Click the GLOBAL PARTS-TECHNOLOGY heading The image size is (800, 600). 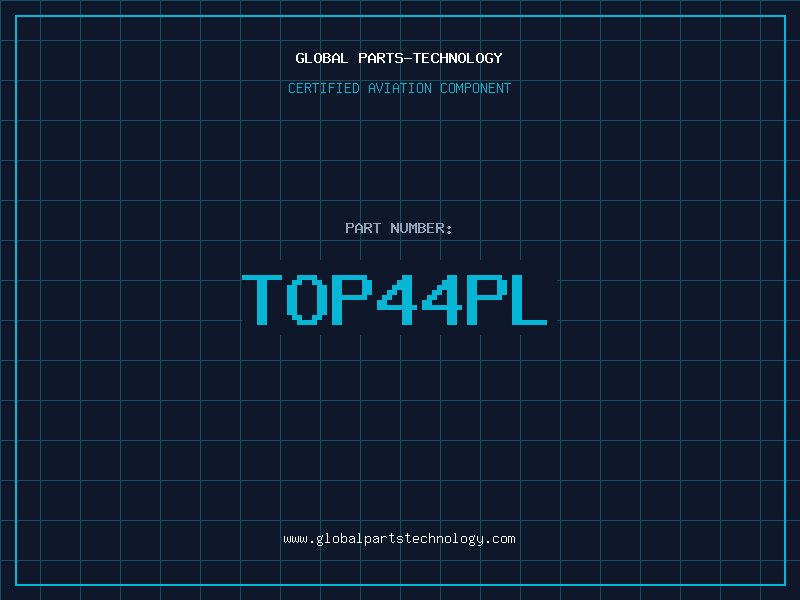[x=399, y=58]
